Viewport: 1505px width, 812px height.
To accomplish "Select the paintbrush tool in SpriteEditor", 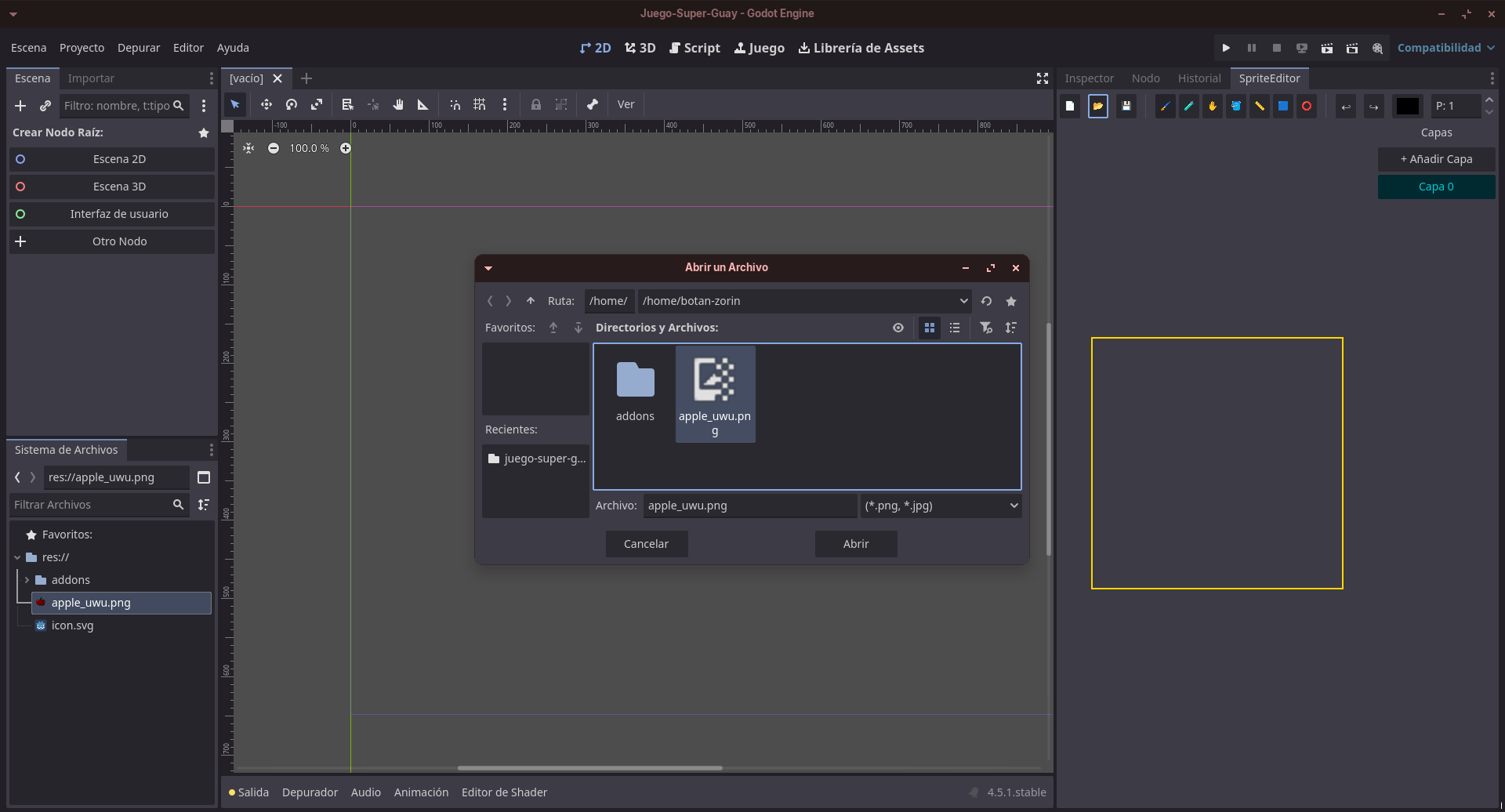I will point(1165,106).
